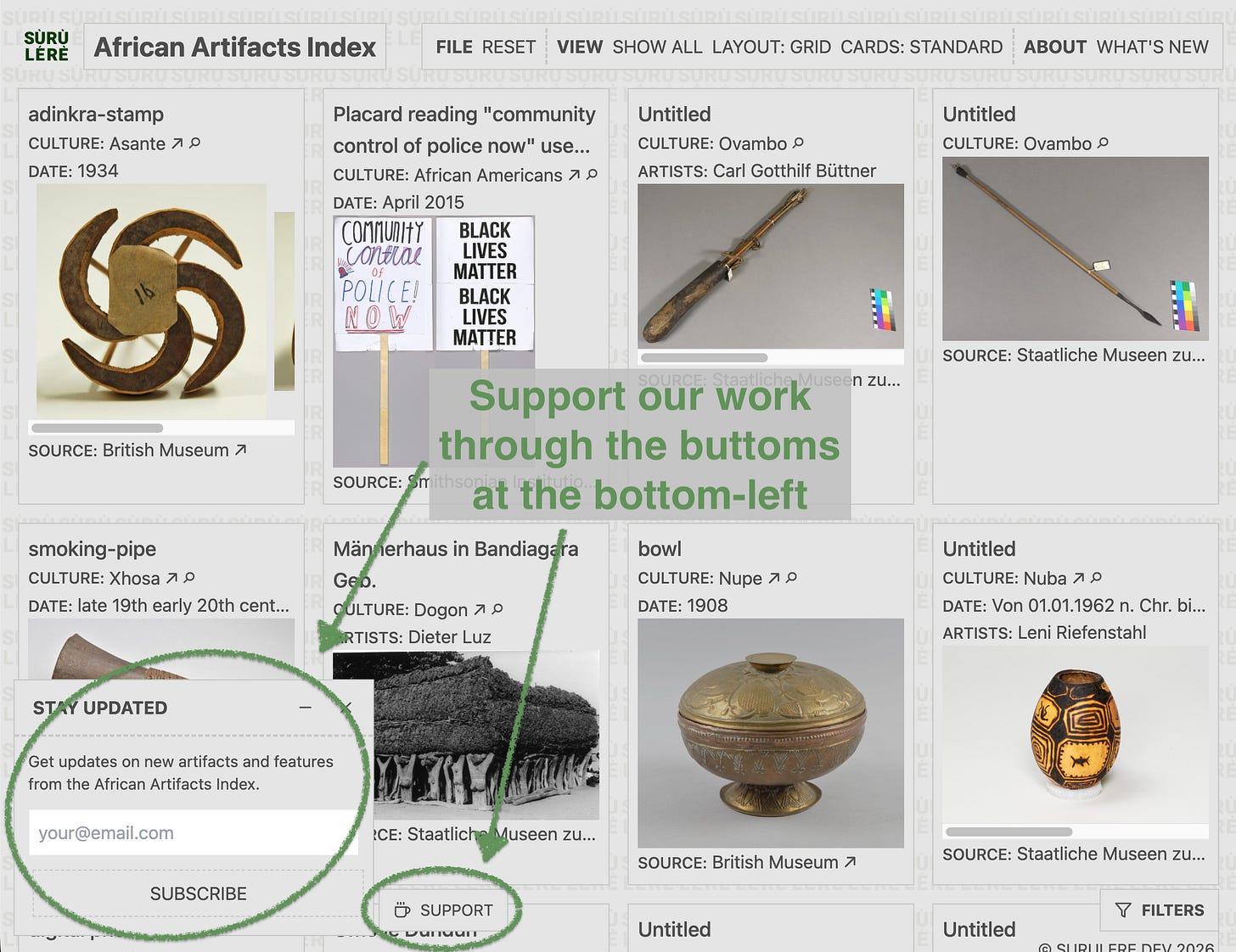
Task: Toggle the Cards: Standard option
Action: coord(922,47)
